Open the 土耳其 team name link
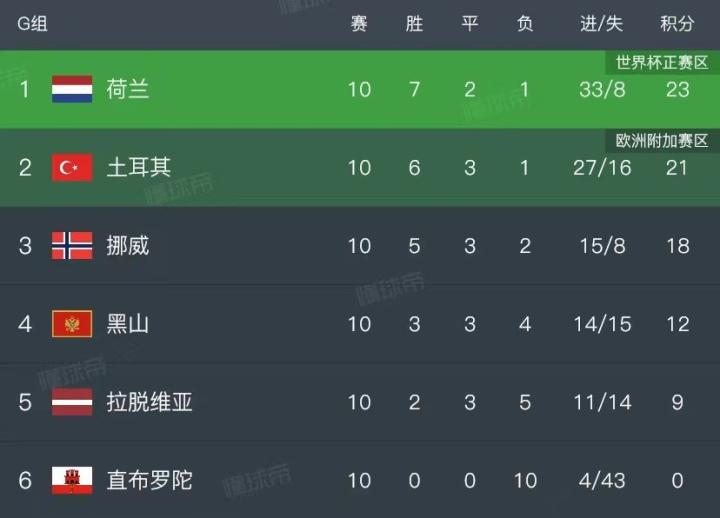 click(139, 167)
